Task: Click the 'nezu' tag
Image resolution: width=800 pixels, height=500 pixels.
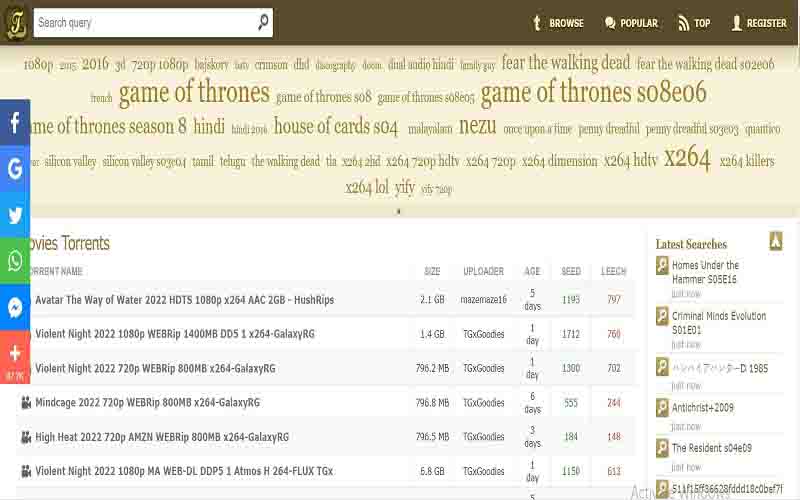Action: tap(477, 126)
